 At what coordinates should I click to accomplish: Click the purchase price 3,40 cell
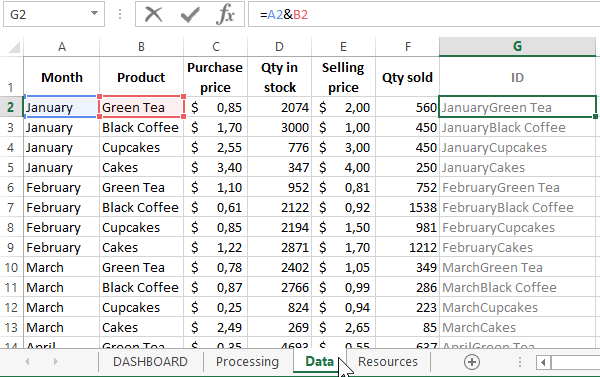[x=216, y=167]
